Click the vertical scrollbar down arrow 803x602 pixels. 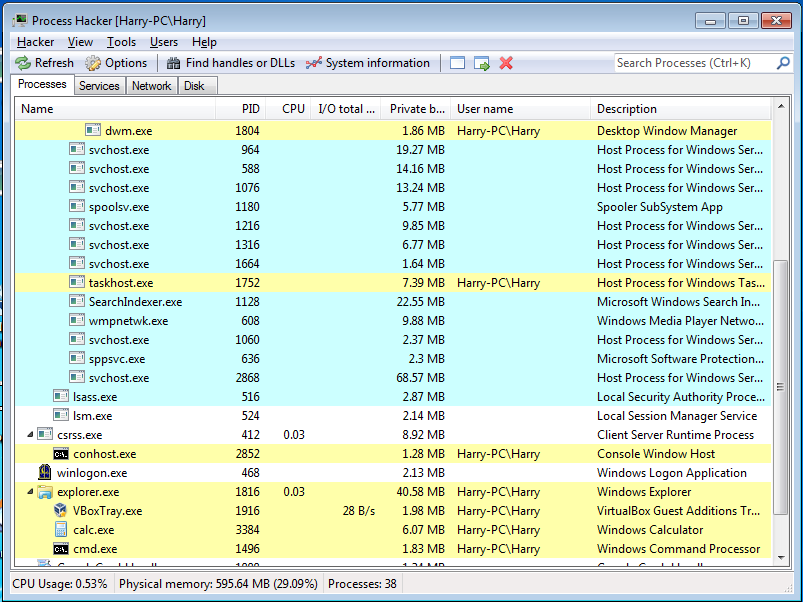tap(780, 558)
